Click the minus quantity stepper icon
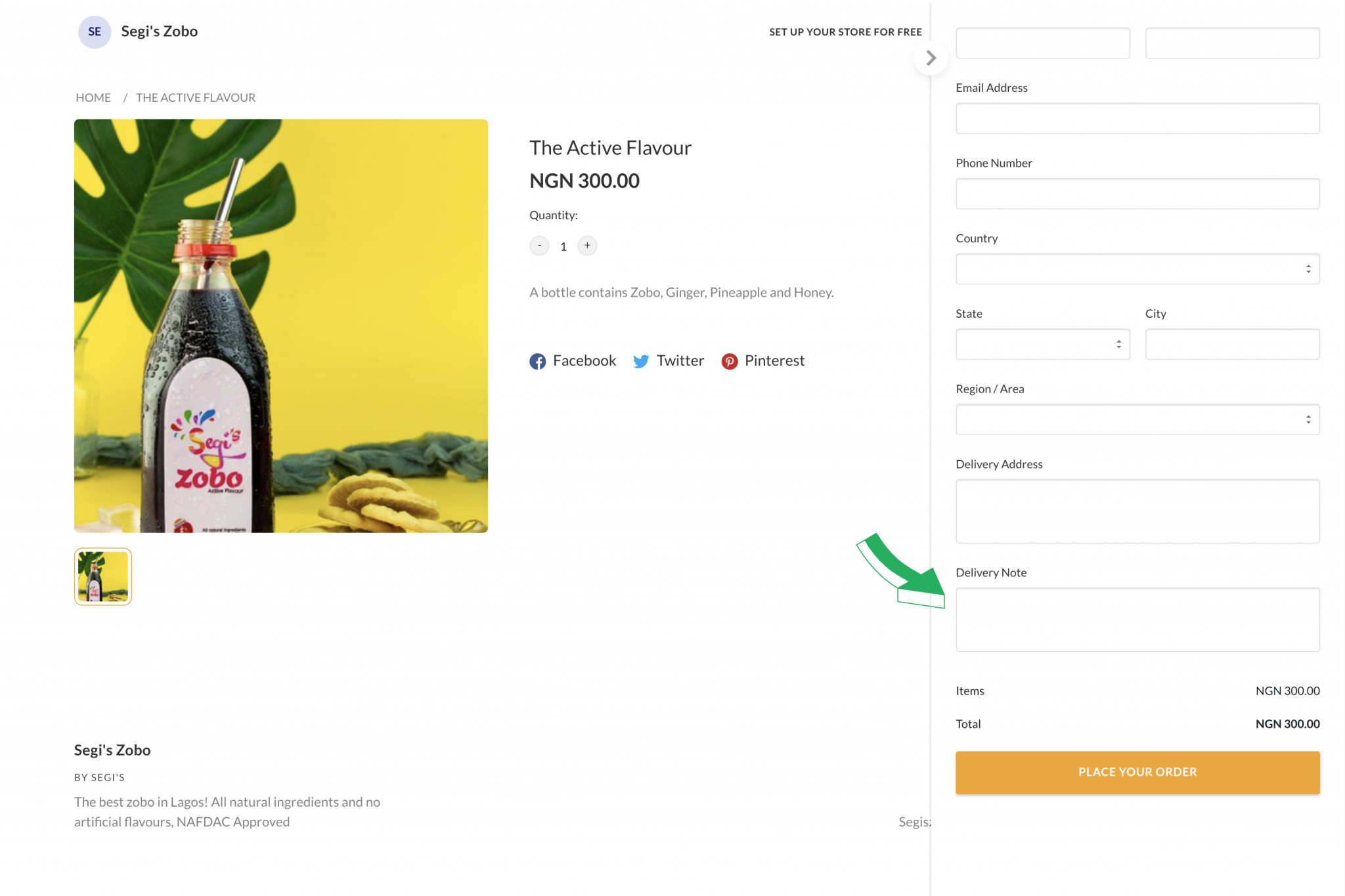Viewport: 1345px width, 896px height. (x=539, y=245)
